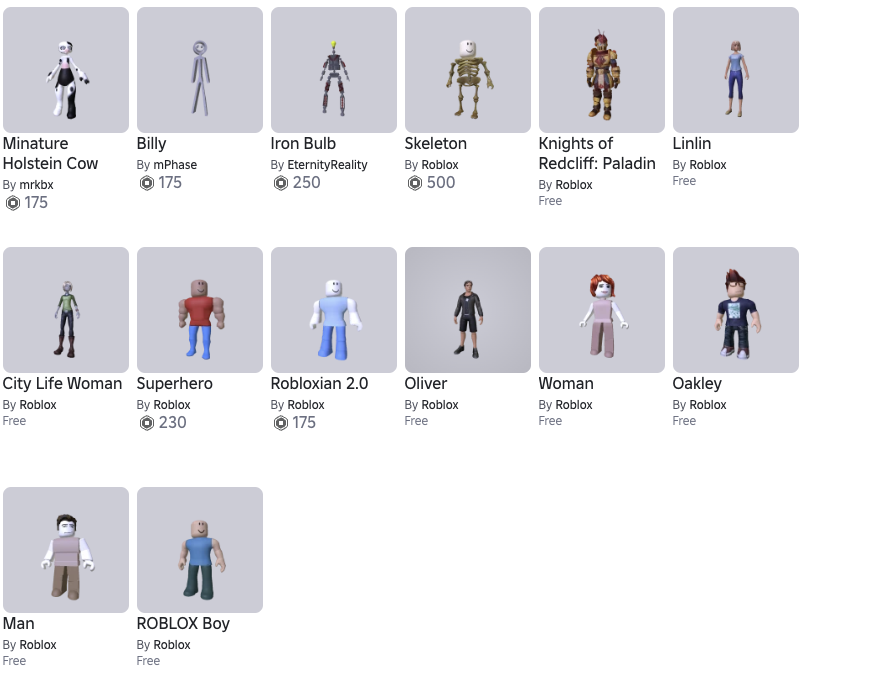Click the Robux icon beside Iron Bulb's price

click(281, 183)
